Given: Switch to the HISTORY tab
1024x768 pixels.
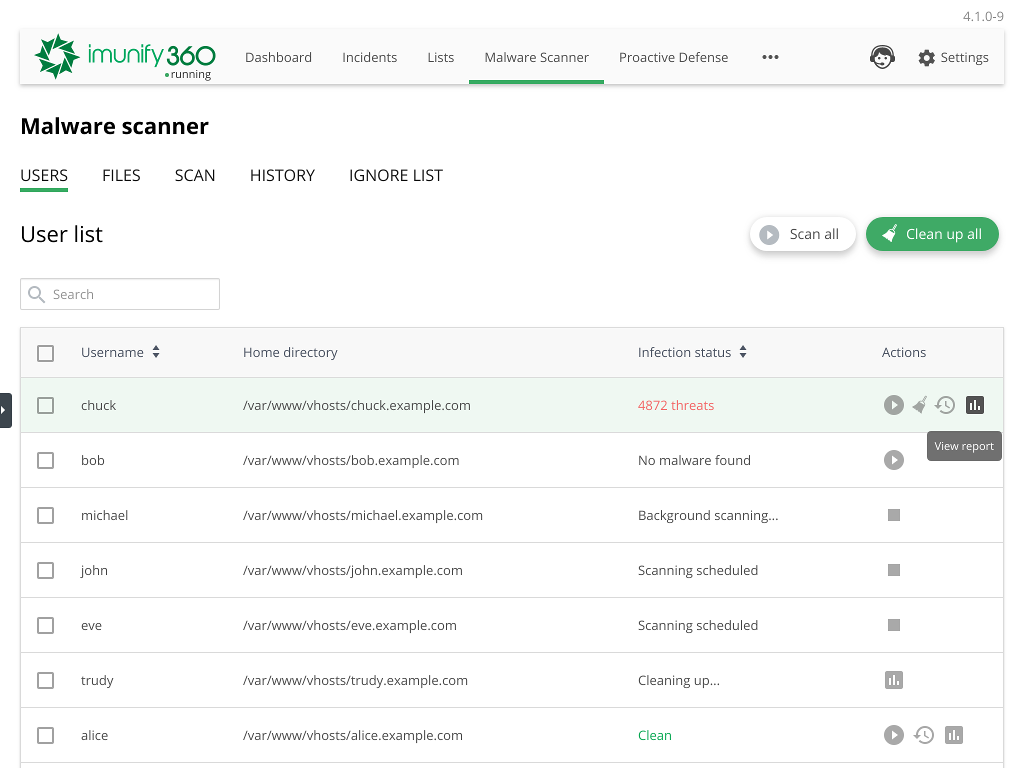Looking at the screenshot, I should pos(282,175).
